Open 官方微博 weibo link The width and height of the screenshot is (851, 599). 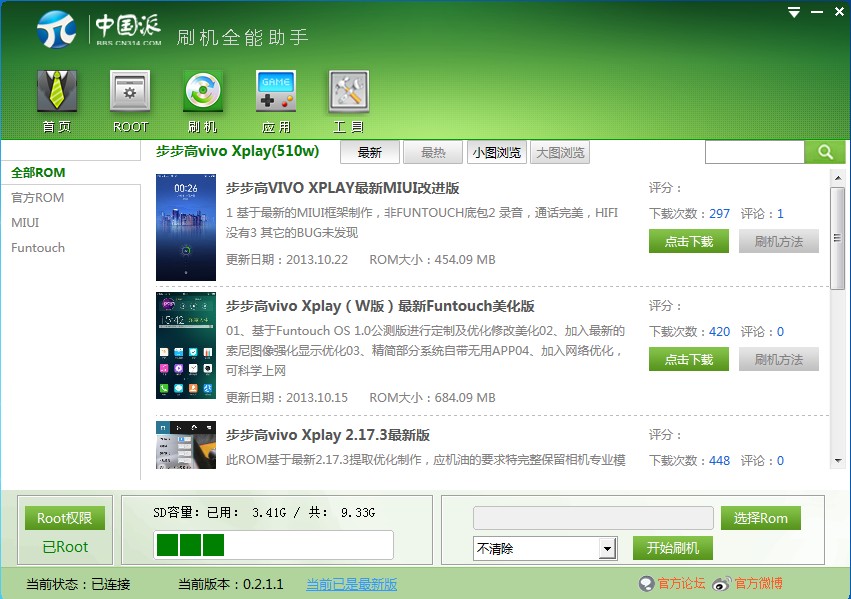click(x=748, y=584)
